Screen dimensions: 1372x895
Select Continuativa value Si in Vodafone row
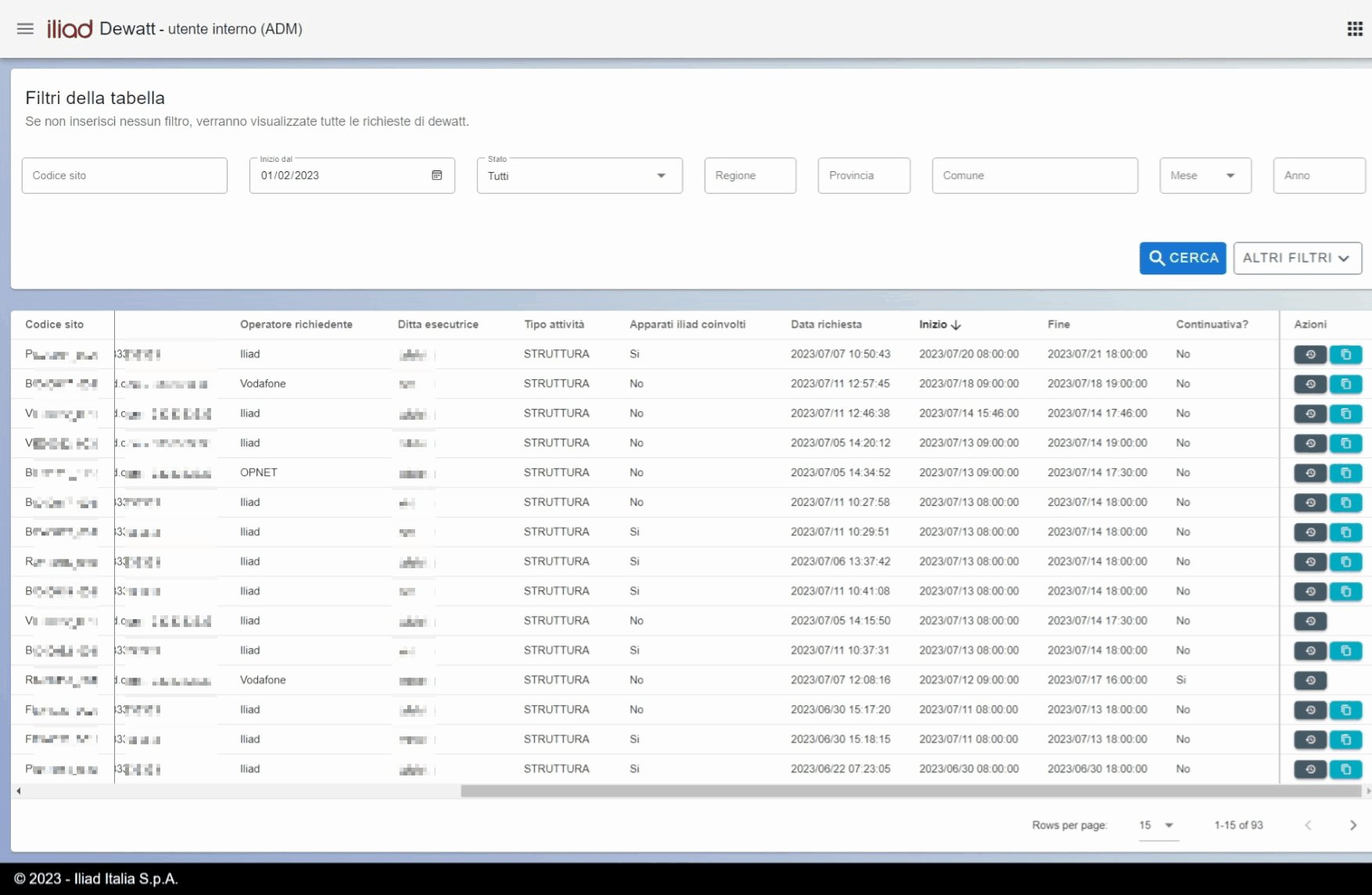pyautogui.click(x=1180, y=680)
